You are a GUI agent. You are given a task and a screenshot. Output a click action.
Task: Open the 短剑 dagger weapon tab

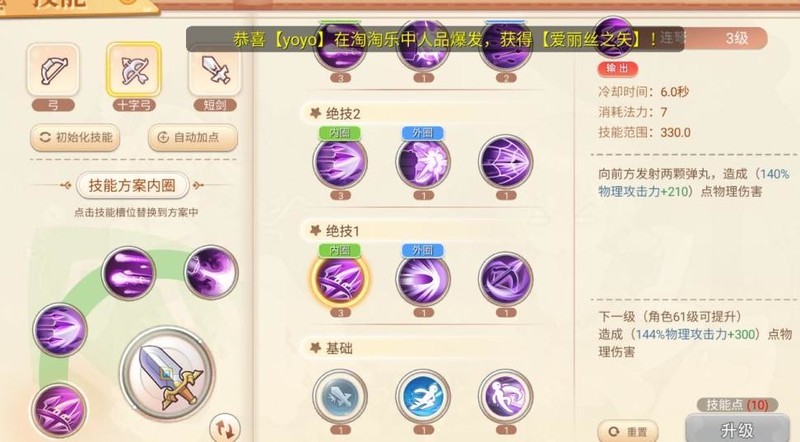215,70
